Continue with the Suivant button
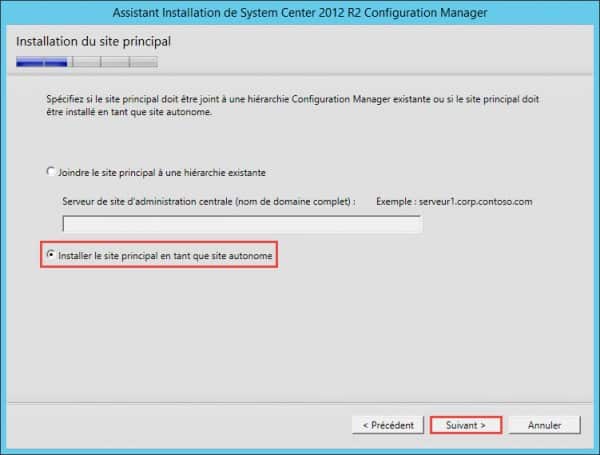This screenshot has height=455, width=600. pos(466,425)
